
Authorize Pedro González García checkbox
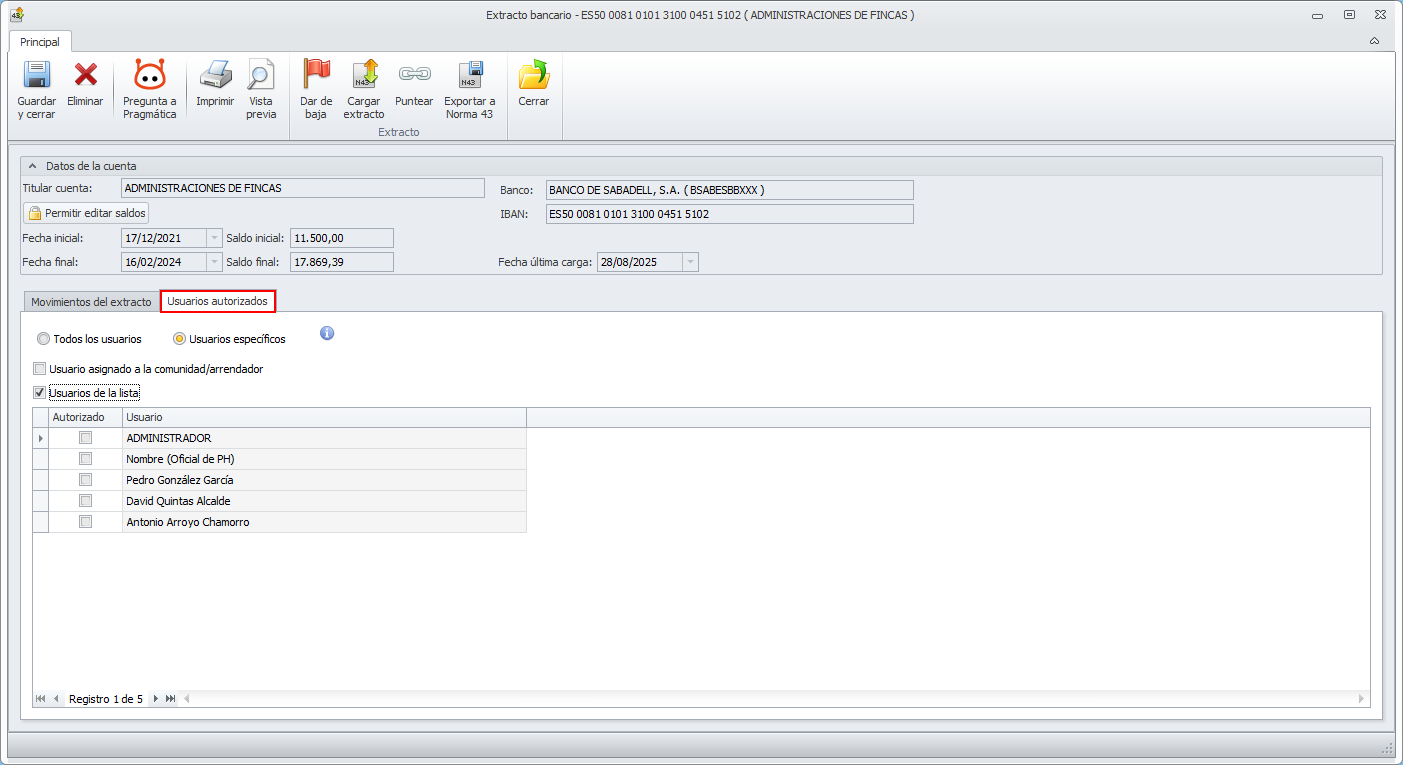(x=86, y=480)
